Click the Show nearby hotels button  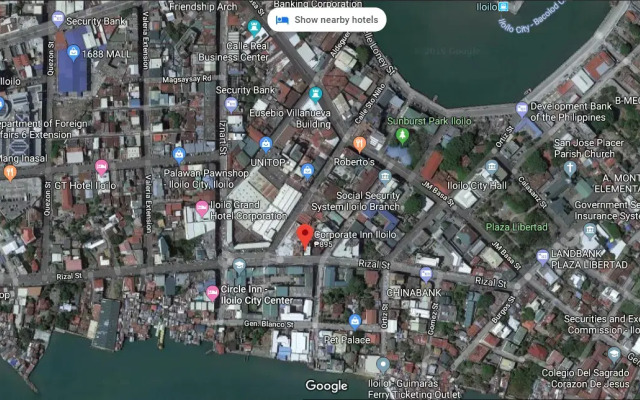pyautogui.click(x=327, y=19)
